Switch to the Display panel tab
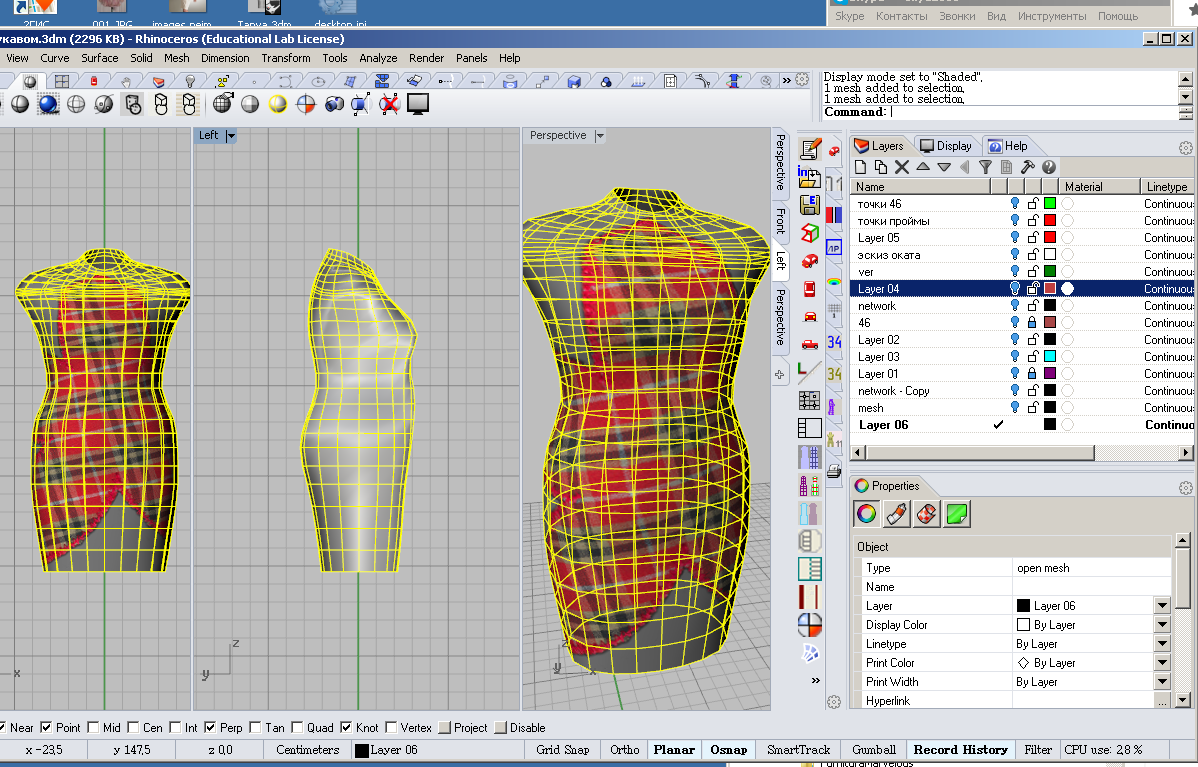The image size is (1198, 767). [x=946, y=146]
